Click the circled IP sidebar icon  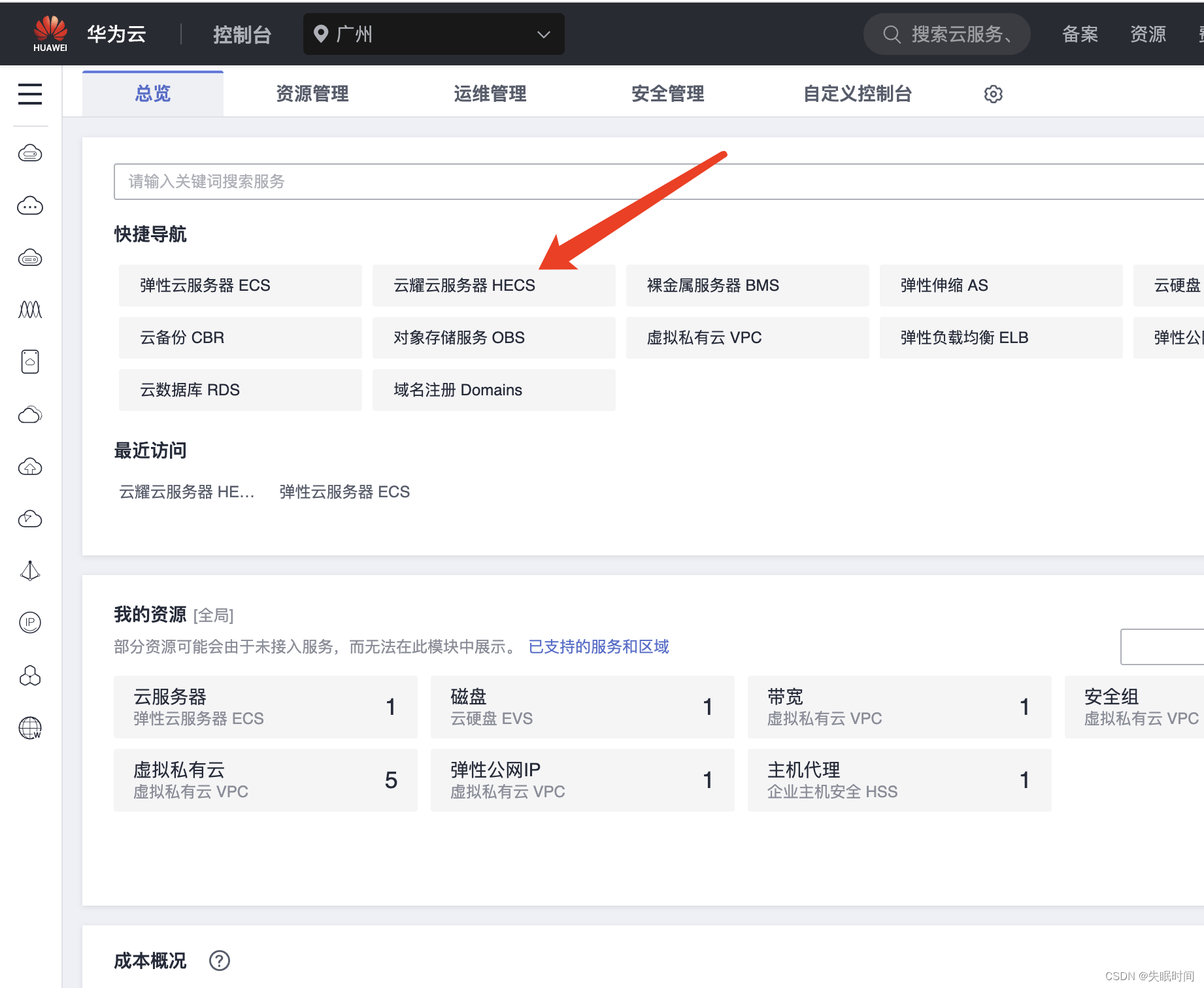[x=30, y=623]
